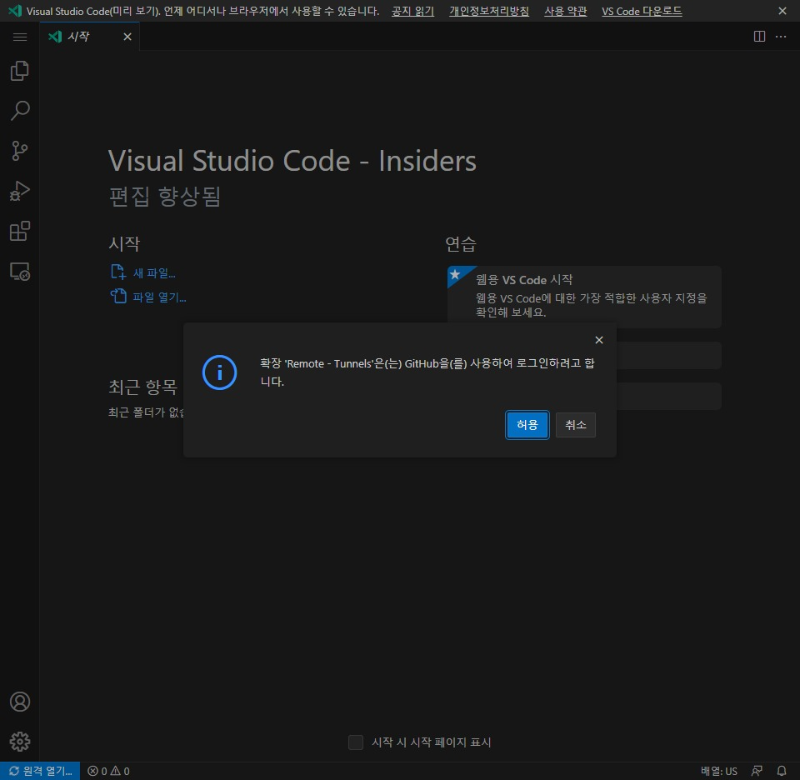Select the Search icon in activity bar
Screen dimensions: 800x780
coord(19,111)
